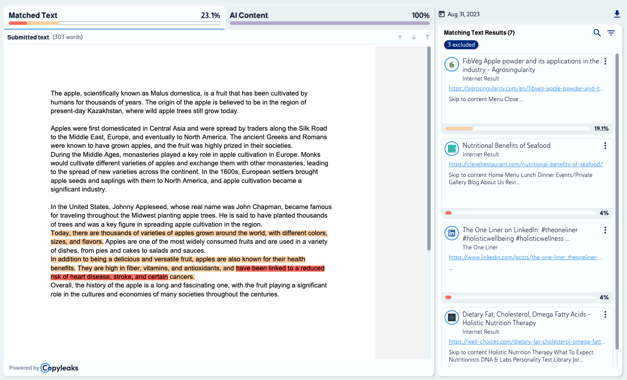
Task: Click the Copyleaks logo
Action: click(x=60, y=368)
